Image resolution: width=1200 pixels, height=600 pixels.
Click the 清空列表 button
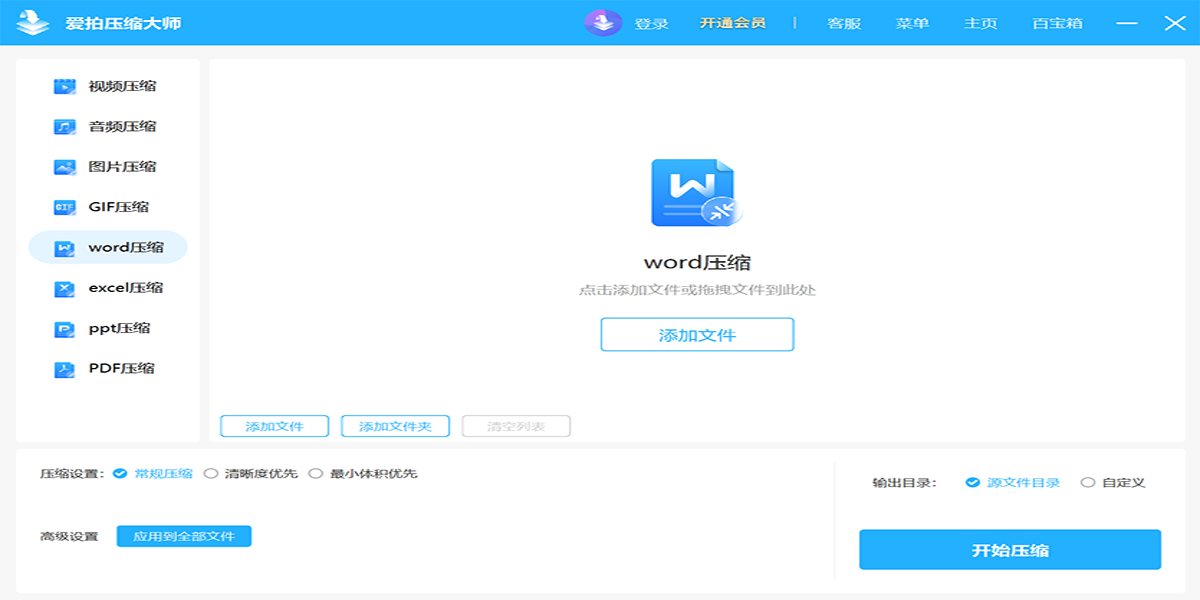click(x=516, y=427)
